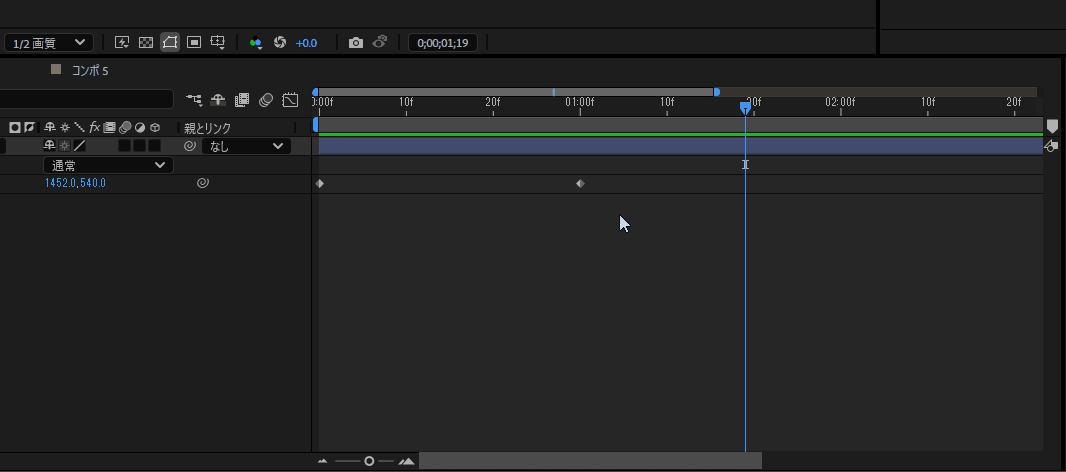This screenshot has height=472, width=1066.
Task: Click the property pick whip on the position row
Action: point(202,183)
